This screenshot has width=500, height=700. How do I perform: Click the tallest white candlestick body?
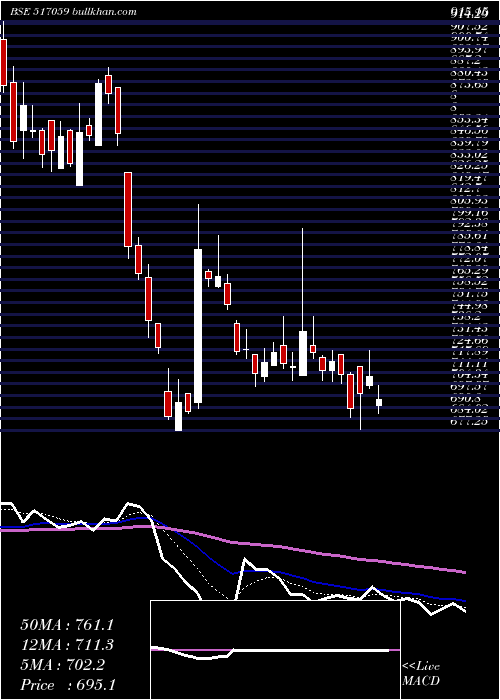198,326
